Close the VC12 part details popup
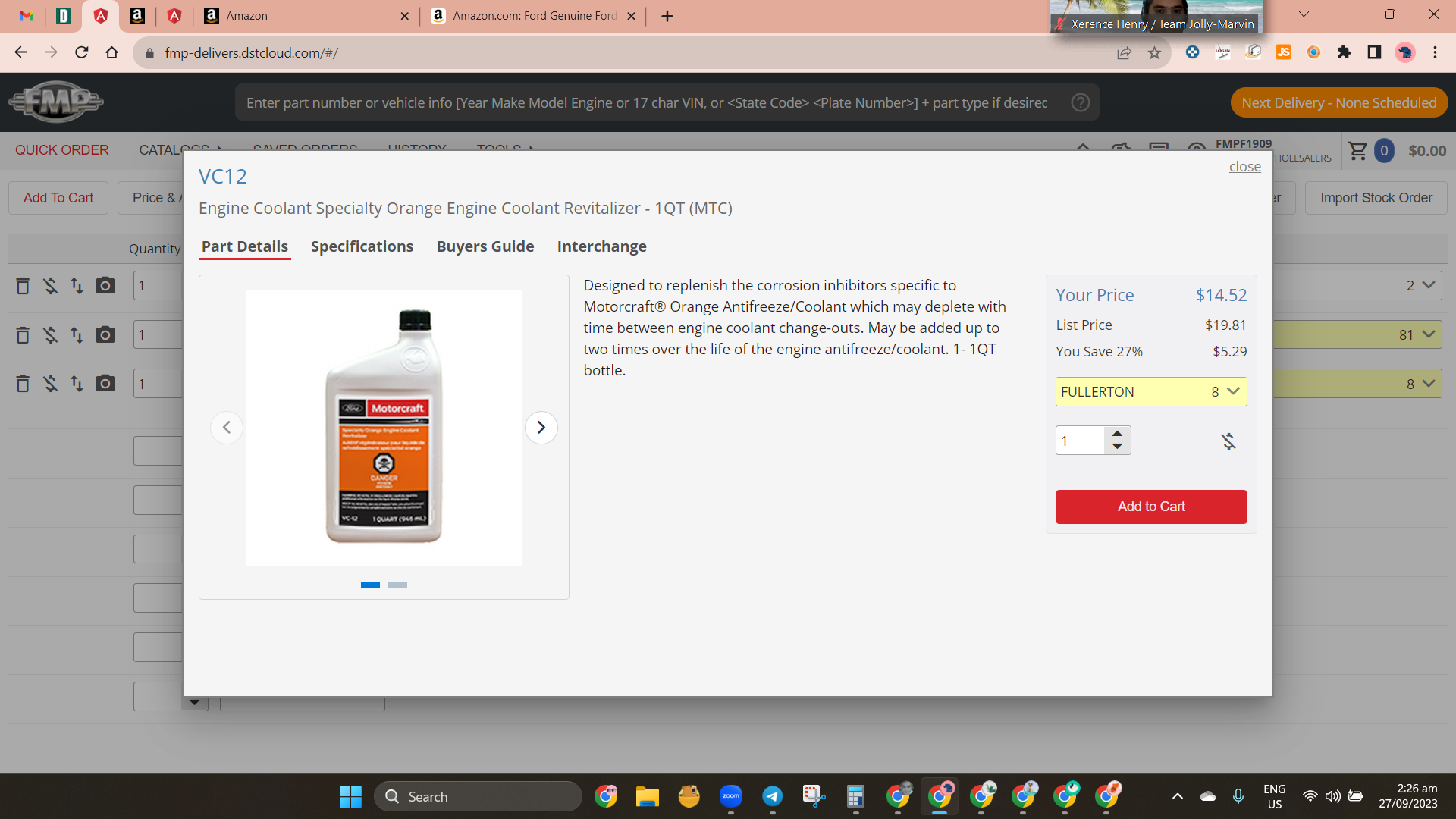The height and width of the screenshot is (819, 1456). (1245, 166)
